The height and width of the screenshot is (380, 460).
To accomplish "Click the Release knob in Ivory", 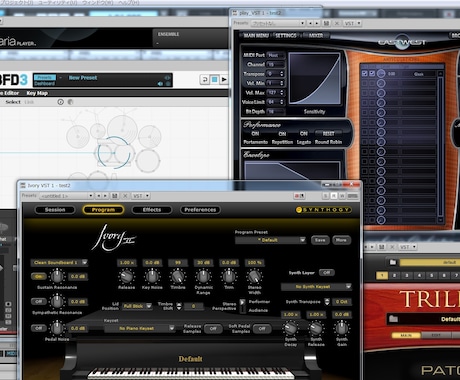I will (x=126, y=276).
